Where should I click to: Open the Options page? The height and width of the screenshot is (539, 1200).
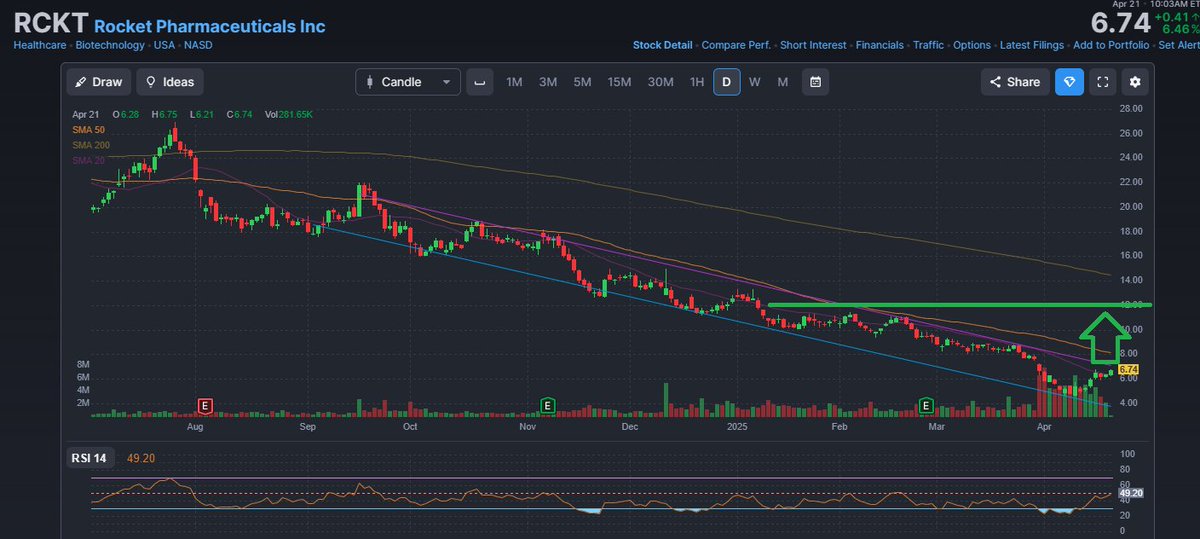point(972,45)
